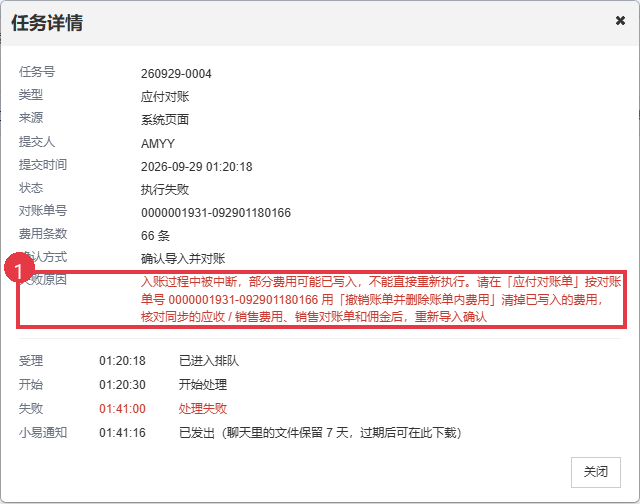Select statement number 0000001931-092901180166 in 对账单号 row
The width and height of the screenshot is (640, 504).
click(216, 213)
